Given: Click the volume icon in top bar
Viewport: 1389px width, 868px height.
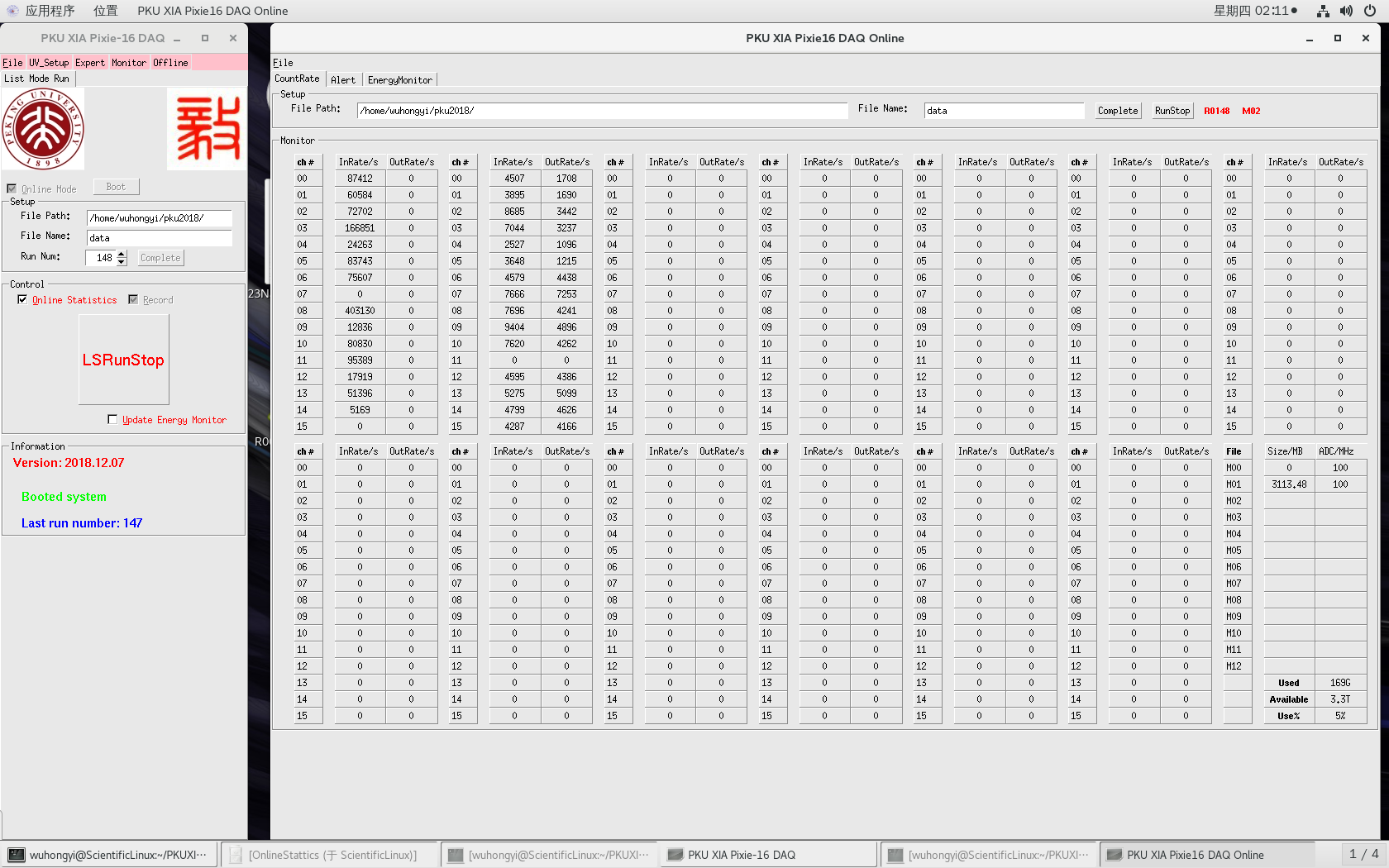Looking at the screenshot, I should pos(1346,11).
